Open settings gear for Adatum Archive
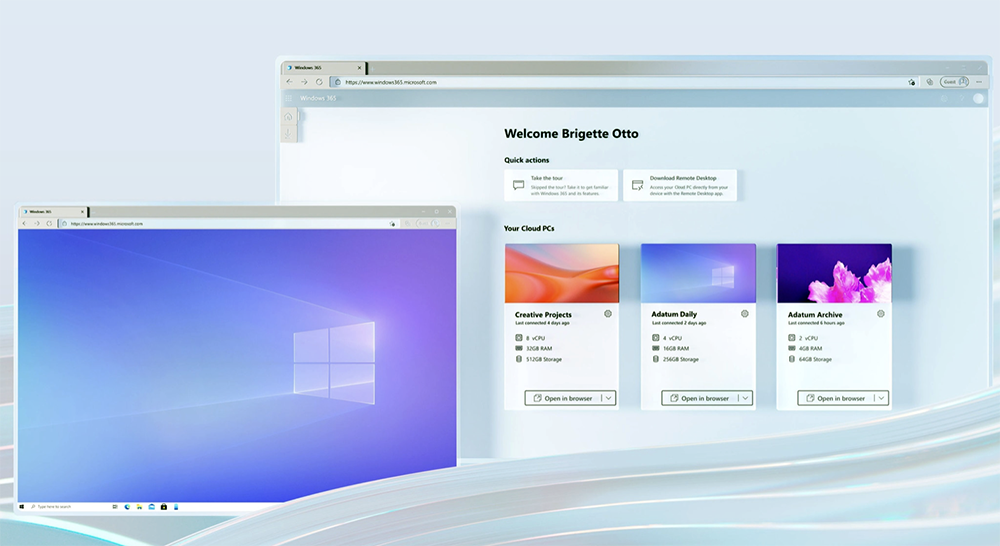Image resolution: width=1000 pixels, height=546 pixels. (881, 313)
